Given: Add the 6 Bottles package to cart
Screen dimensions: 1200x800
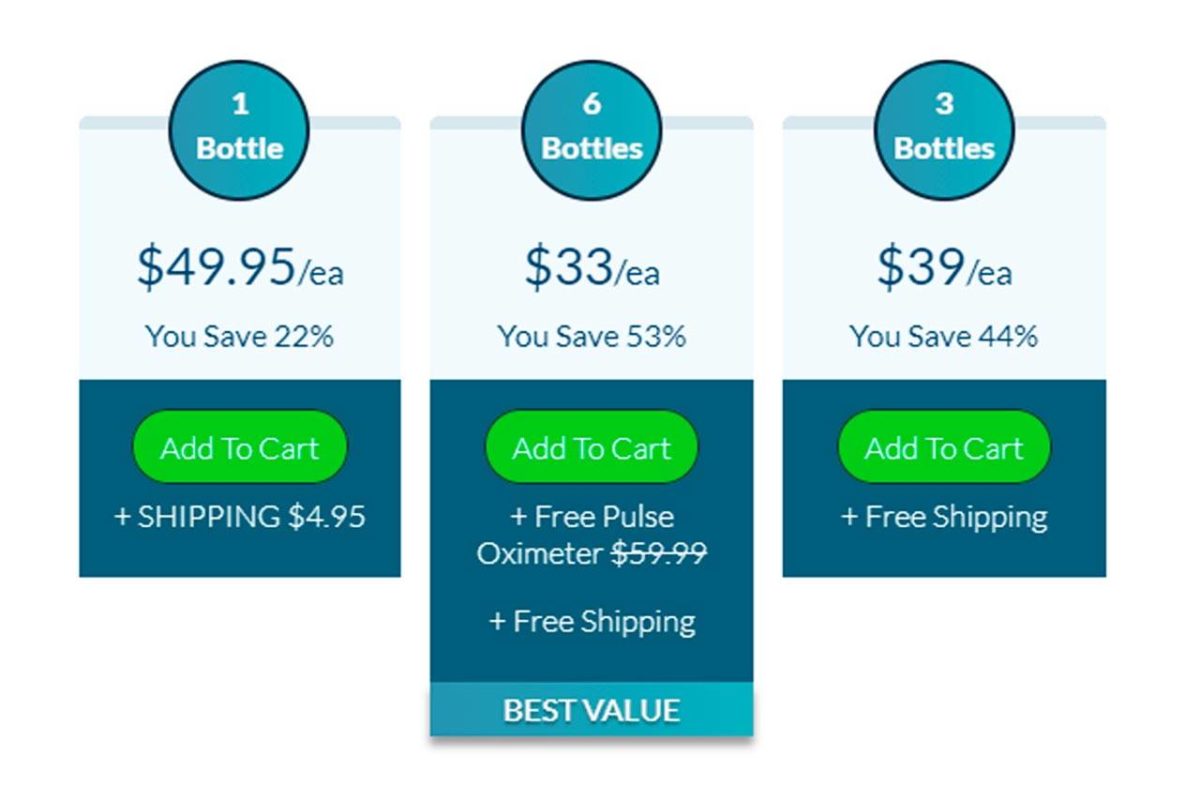Looking at the screenshot, I should [x=592, y=447].
